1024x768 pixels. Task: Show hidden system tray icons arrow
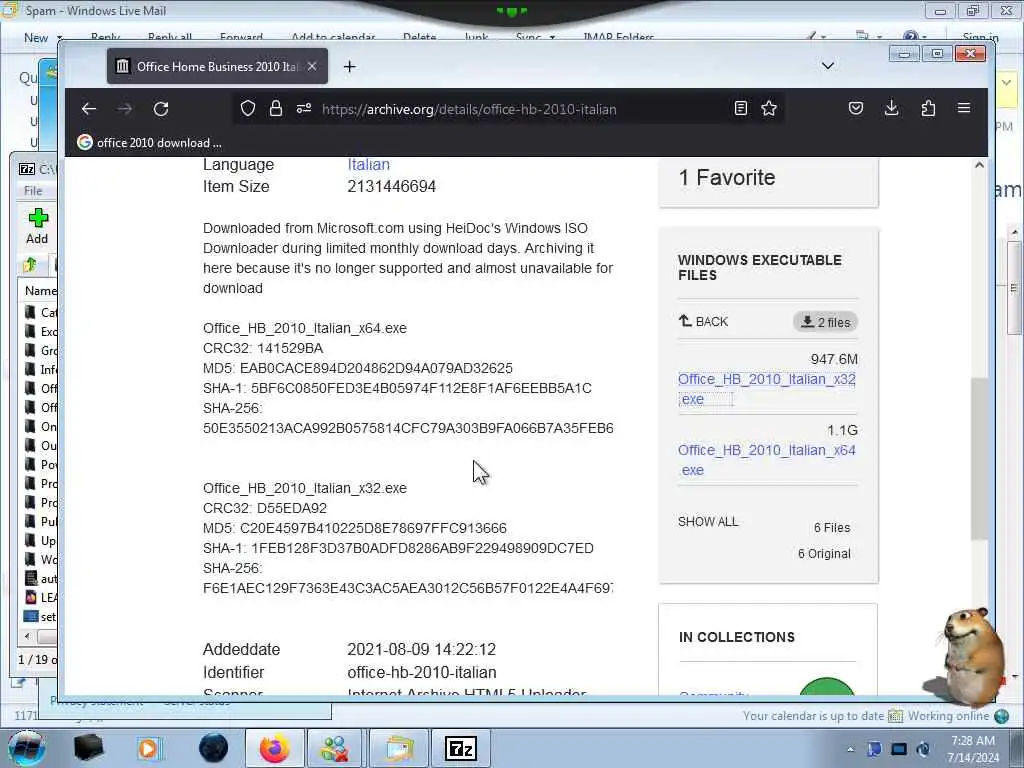850,749
